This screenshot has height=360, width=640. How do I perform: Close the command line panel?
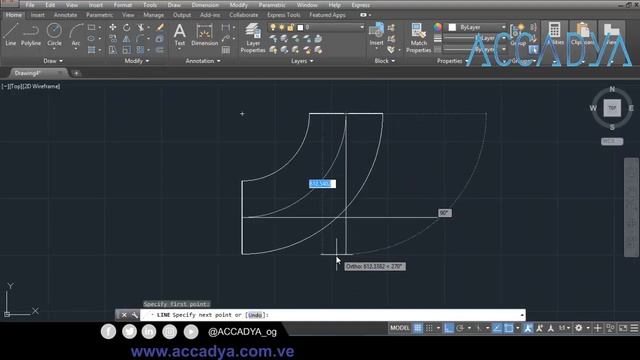124,315
